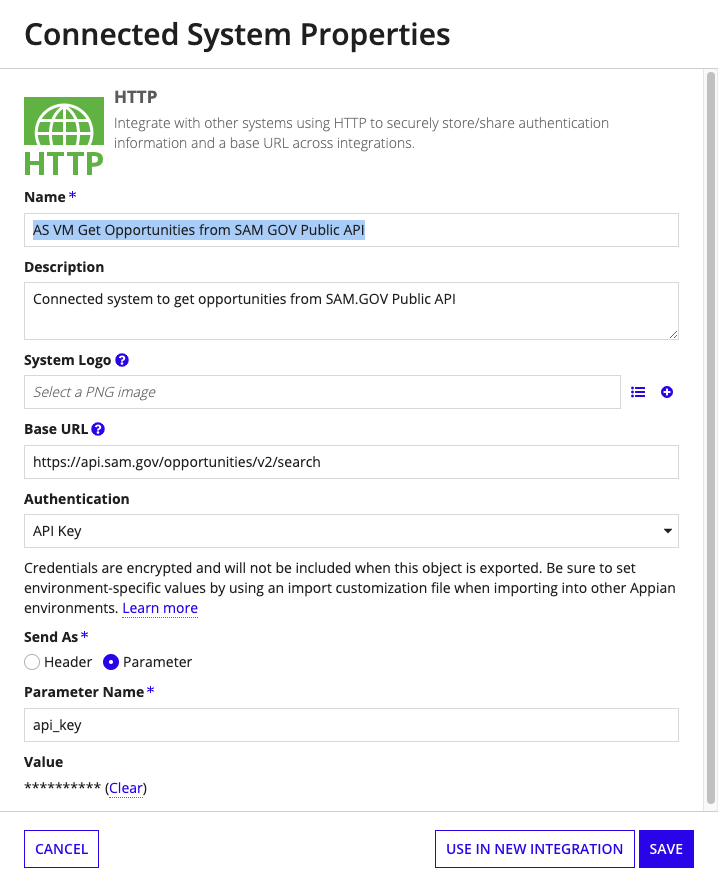
Task: Click the Connected System Properties title
Action: tap(237, 34)
